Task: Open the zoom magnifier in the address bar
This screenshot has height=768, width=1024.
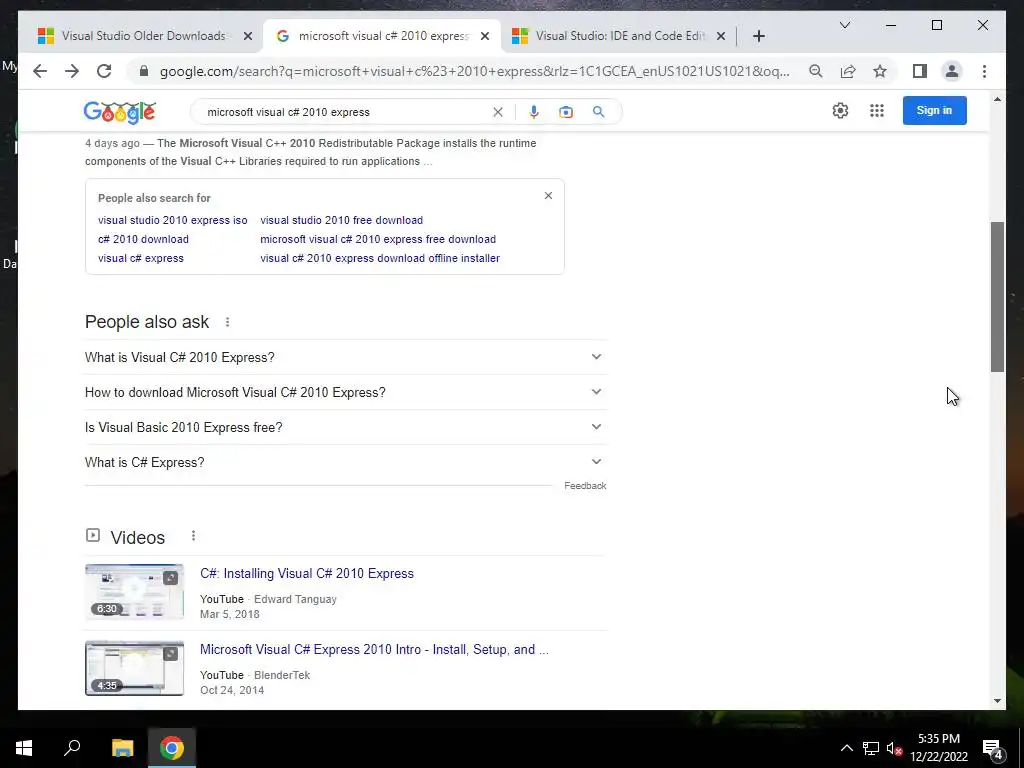Action: (816, 71)
